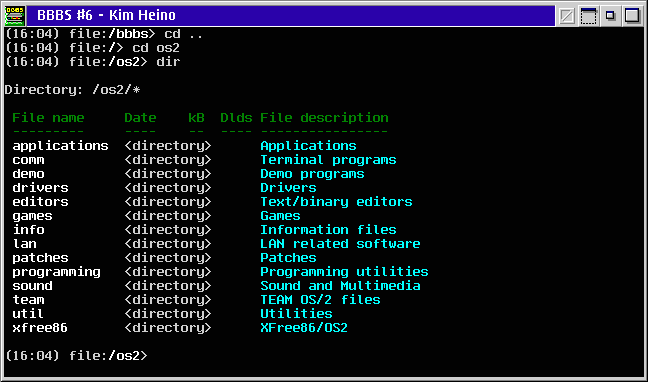Select the drivers directory entry
Viewport: 648px width, 382px height.
tap(40, 188)
